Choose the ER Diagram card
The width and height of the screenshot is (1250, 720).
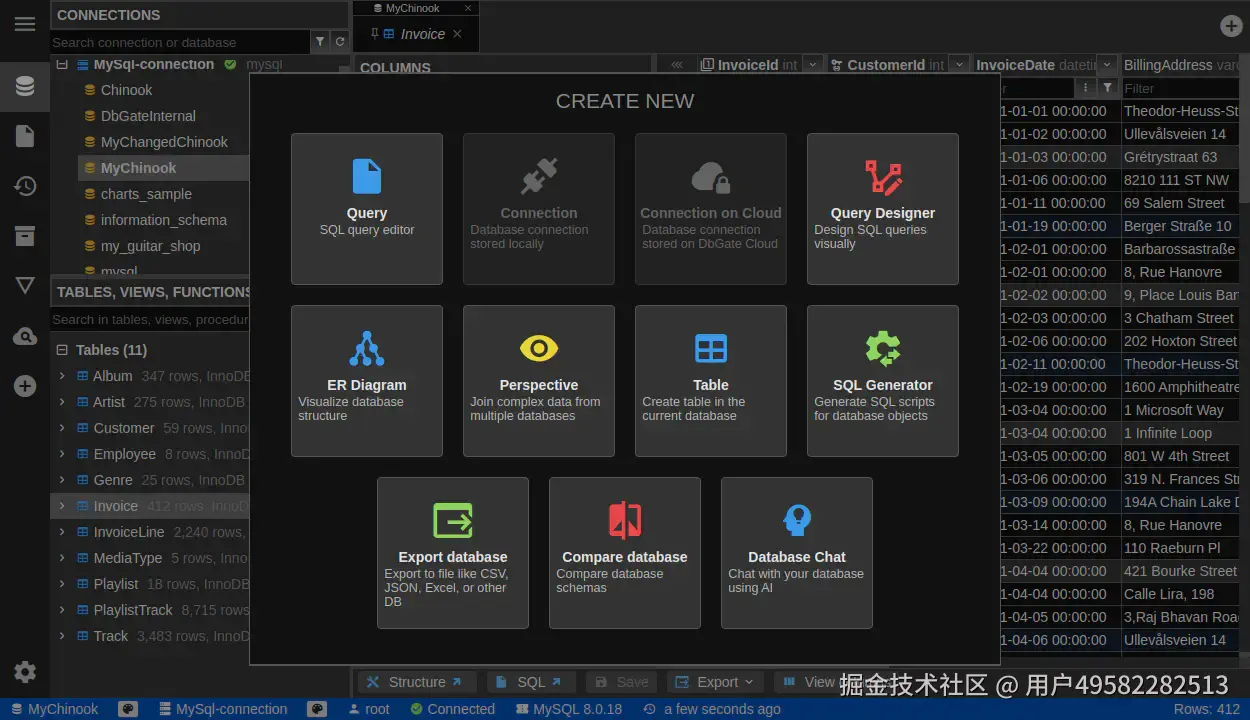coord(367,381)
